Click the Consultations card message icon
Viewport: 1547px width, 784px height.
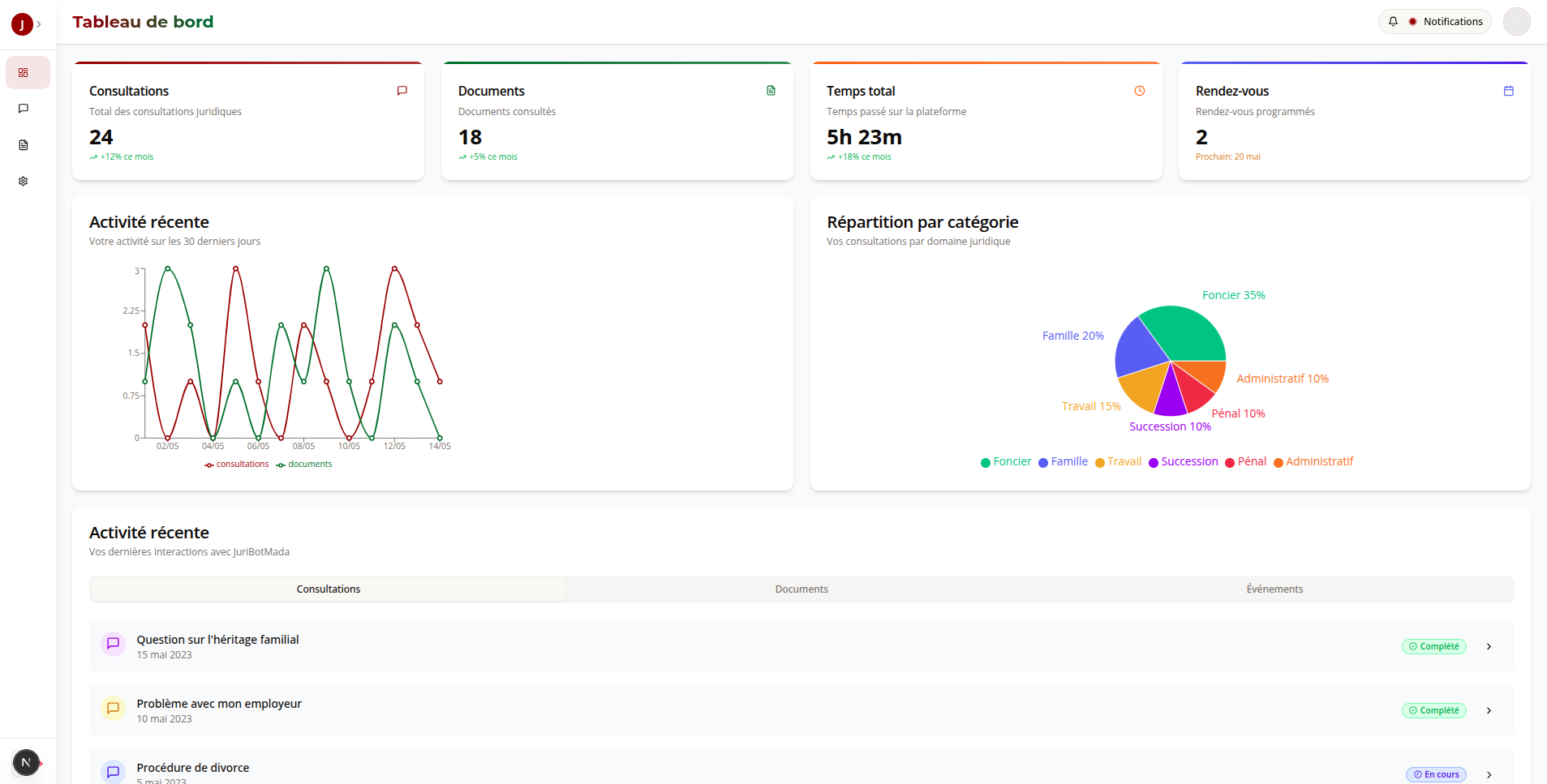coord(402,91)
